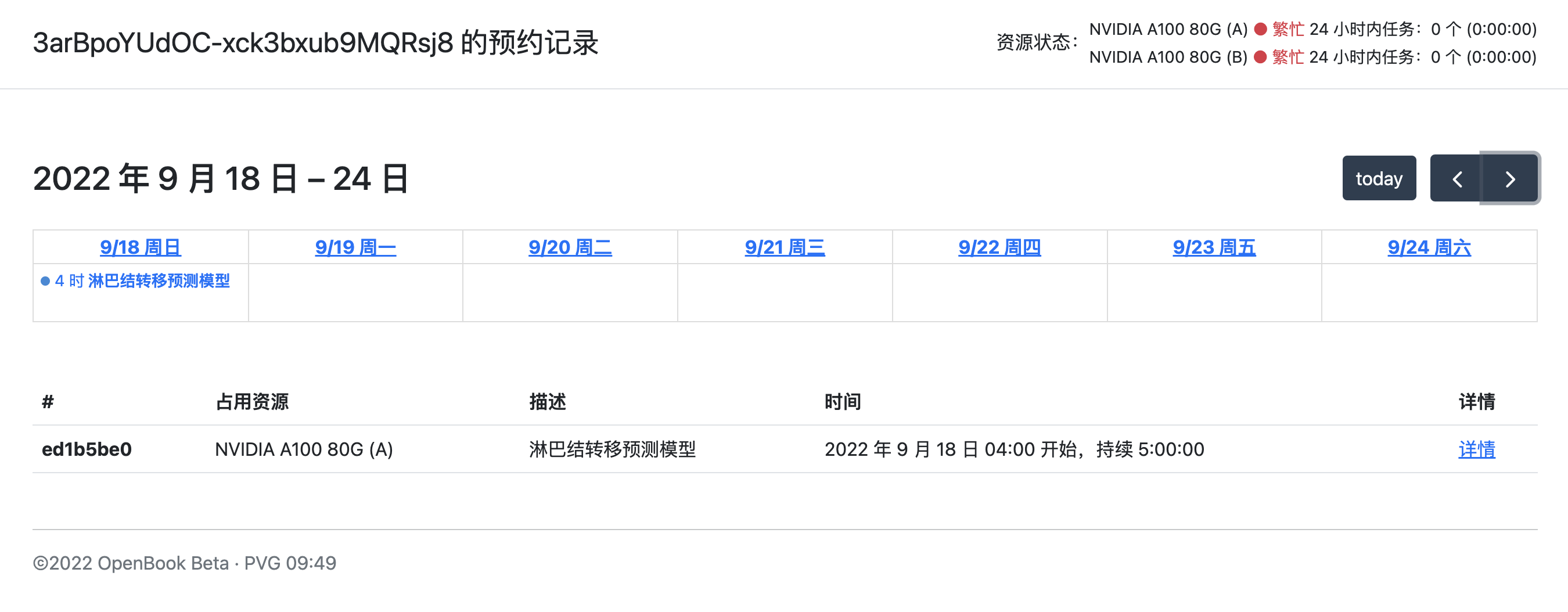Click the 2022 年 9 月 18 日 – 24 日 heading
This screenshot has height=612, width=1568.
[221, 178]
